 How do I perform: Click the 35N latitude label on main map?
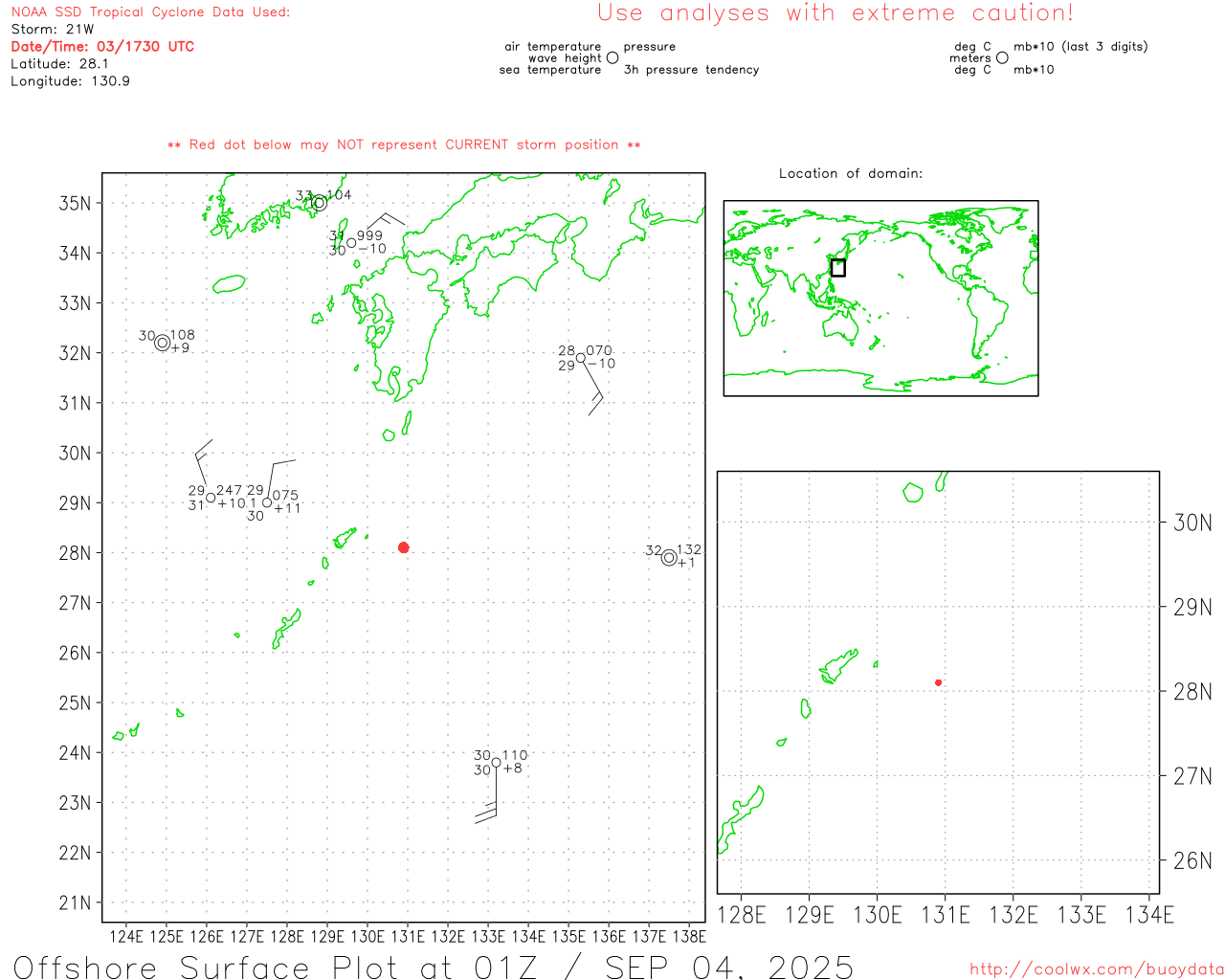(76, 204)
